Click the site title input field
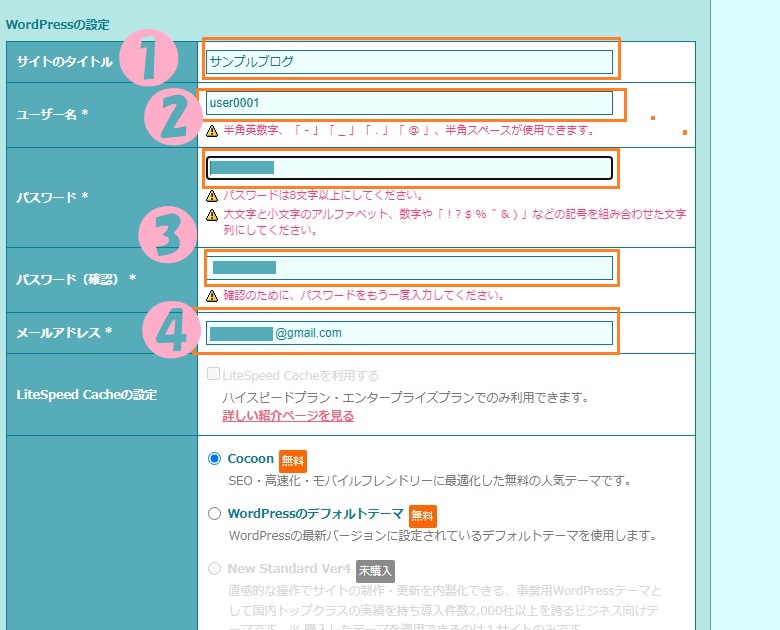The width and height of the screenshot is (780, 630). (x=409, y=62)
